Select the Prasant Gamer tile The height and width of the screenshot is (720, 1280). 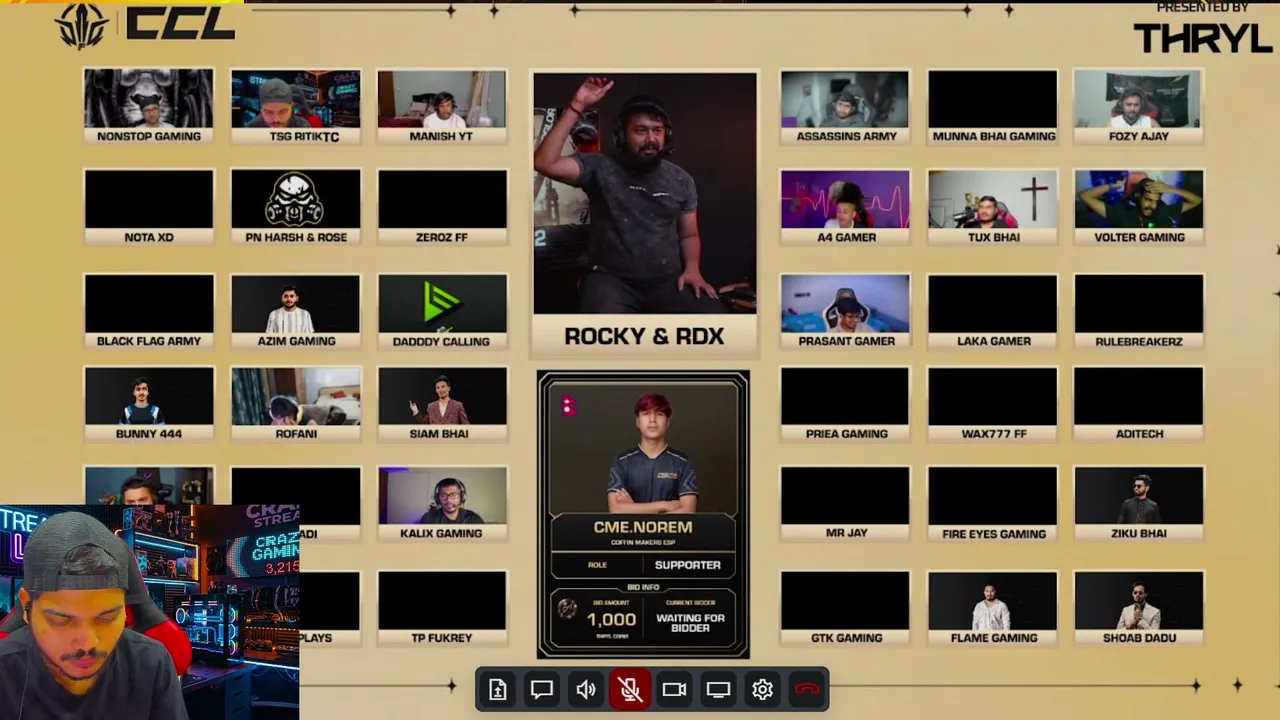coord(846,312)
